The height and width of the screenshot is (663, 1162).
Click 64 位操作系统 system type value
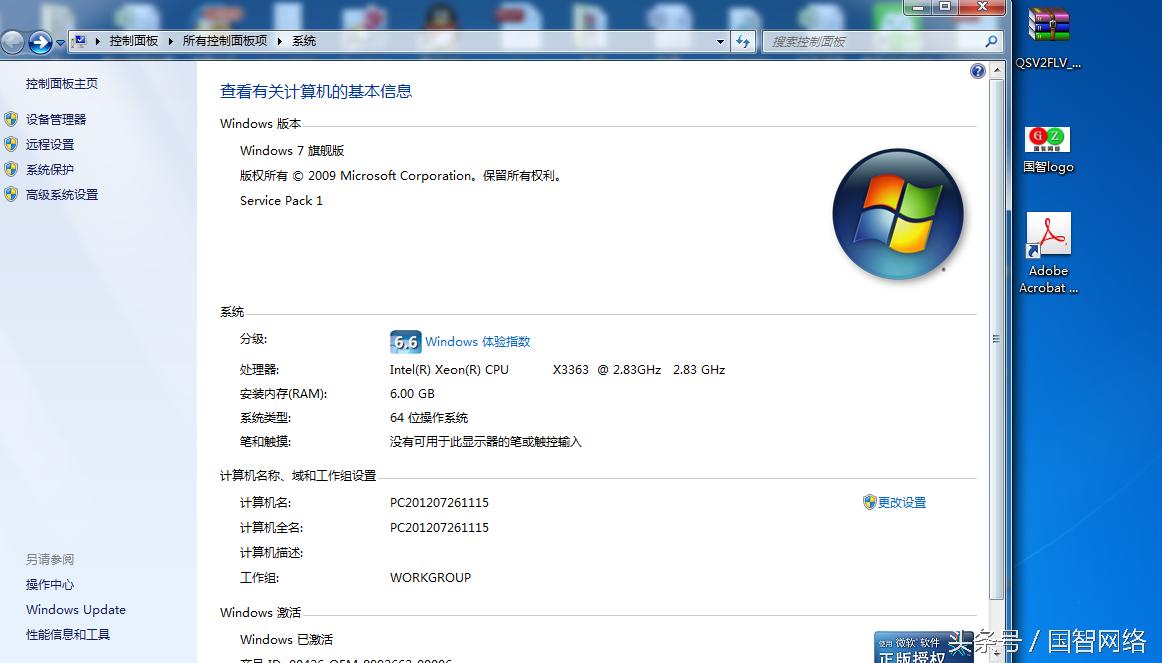[x=429, y=418]
